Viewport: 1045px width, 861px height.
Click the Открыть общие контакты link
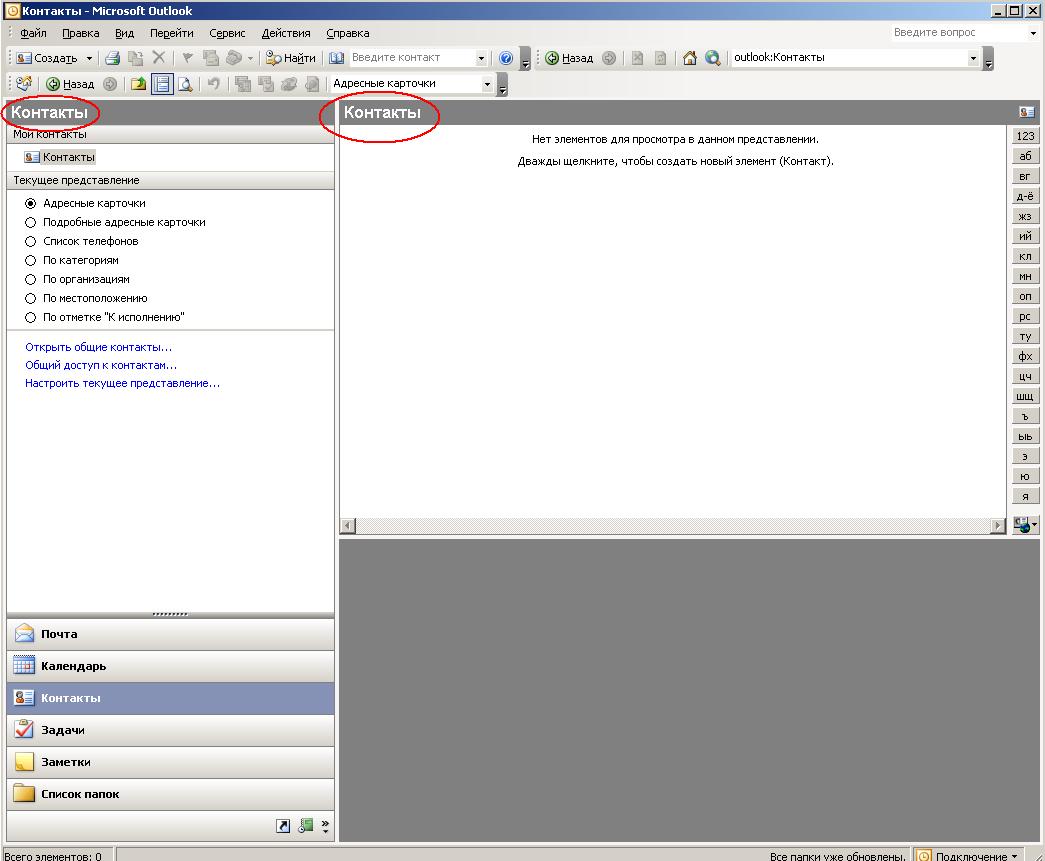tap(99, 347)
